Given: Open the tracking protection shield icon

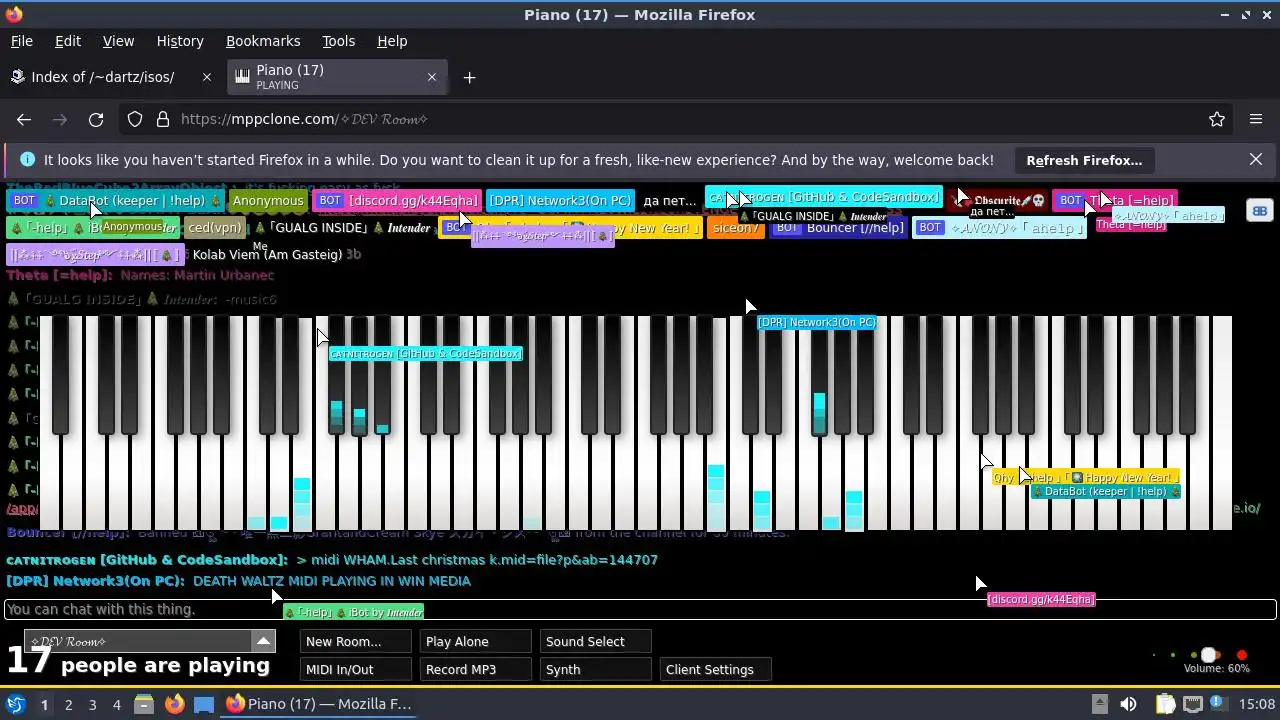Looking at the screenshot, I should click(x=135, y=119).
